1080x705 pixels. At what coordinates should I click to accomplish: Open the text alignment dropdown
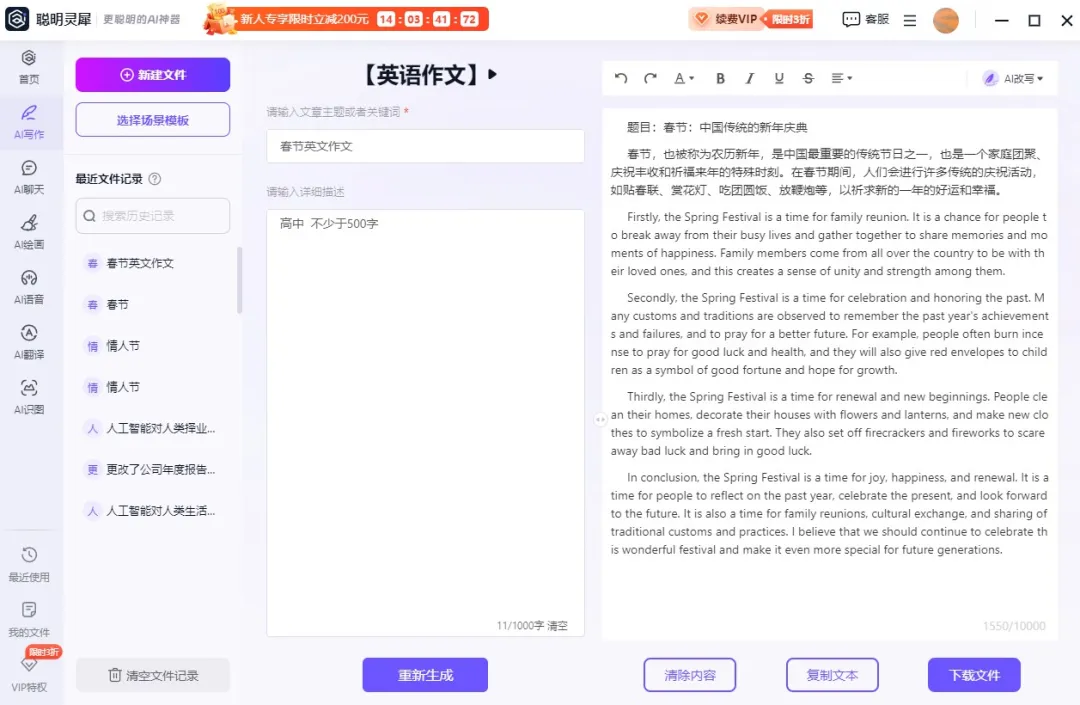[842, 78]
